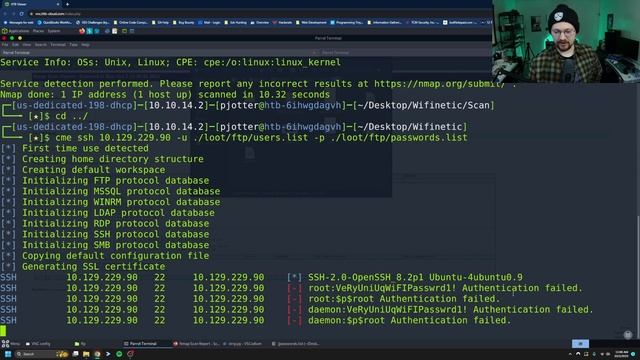The image size is (640, 360).
Task: Open the Web Development bookmark
Action: coord(311,22)
